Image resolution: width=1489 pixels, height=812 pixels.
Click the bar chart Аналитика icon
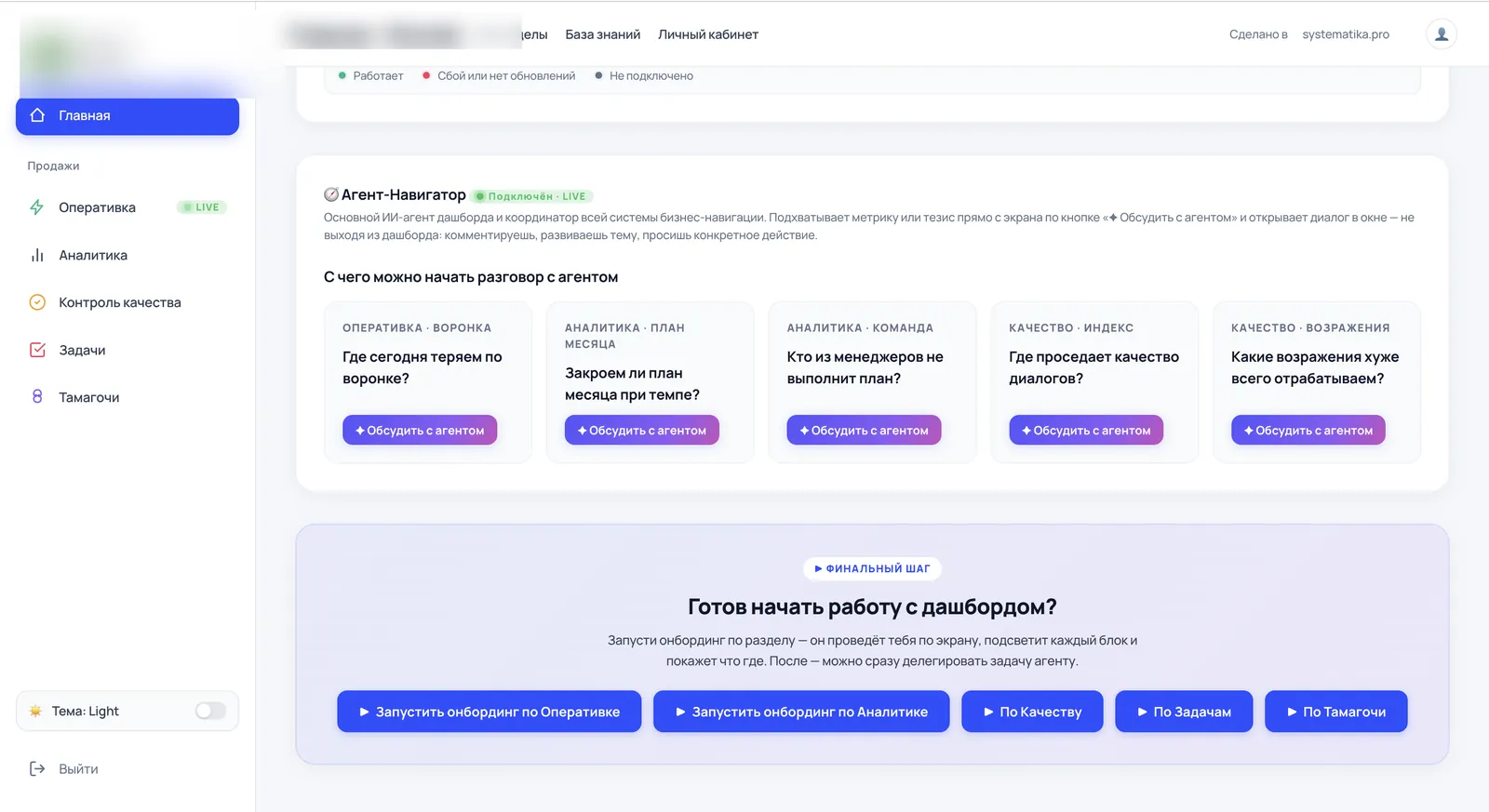[x=37, y=255]
